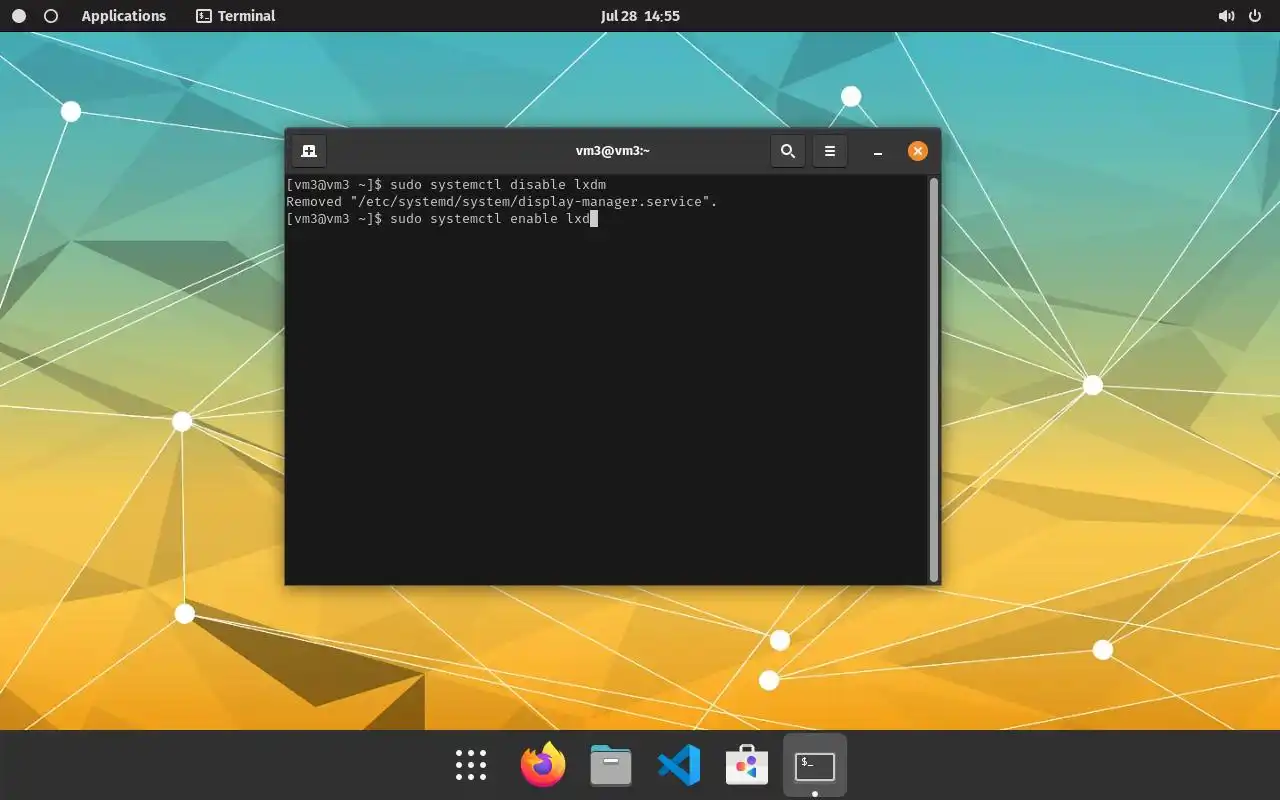Open the Software store from dock
1280x800 pixels.
click(747, 765)
